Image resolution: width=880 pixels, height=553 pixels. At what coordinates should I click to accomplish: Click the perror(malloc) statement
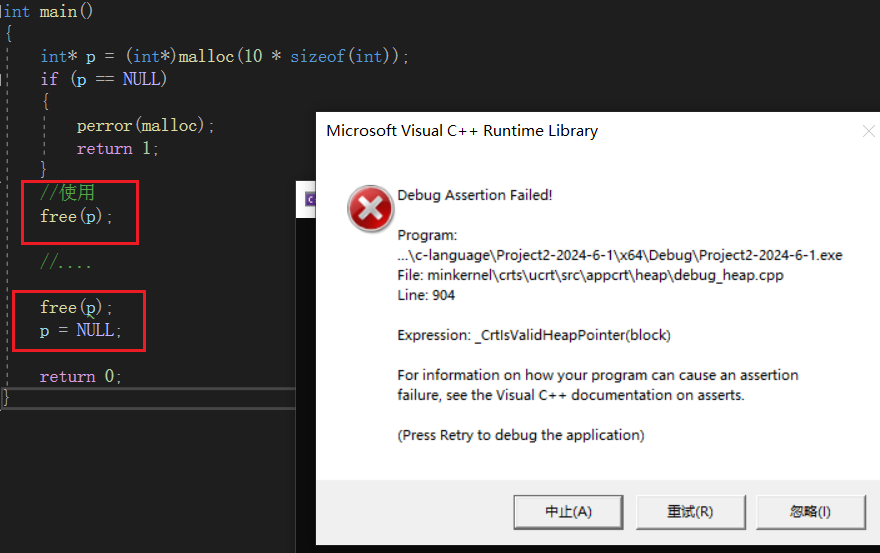click(146, 126)
